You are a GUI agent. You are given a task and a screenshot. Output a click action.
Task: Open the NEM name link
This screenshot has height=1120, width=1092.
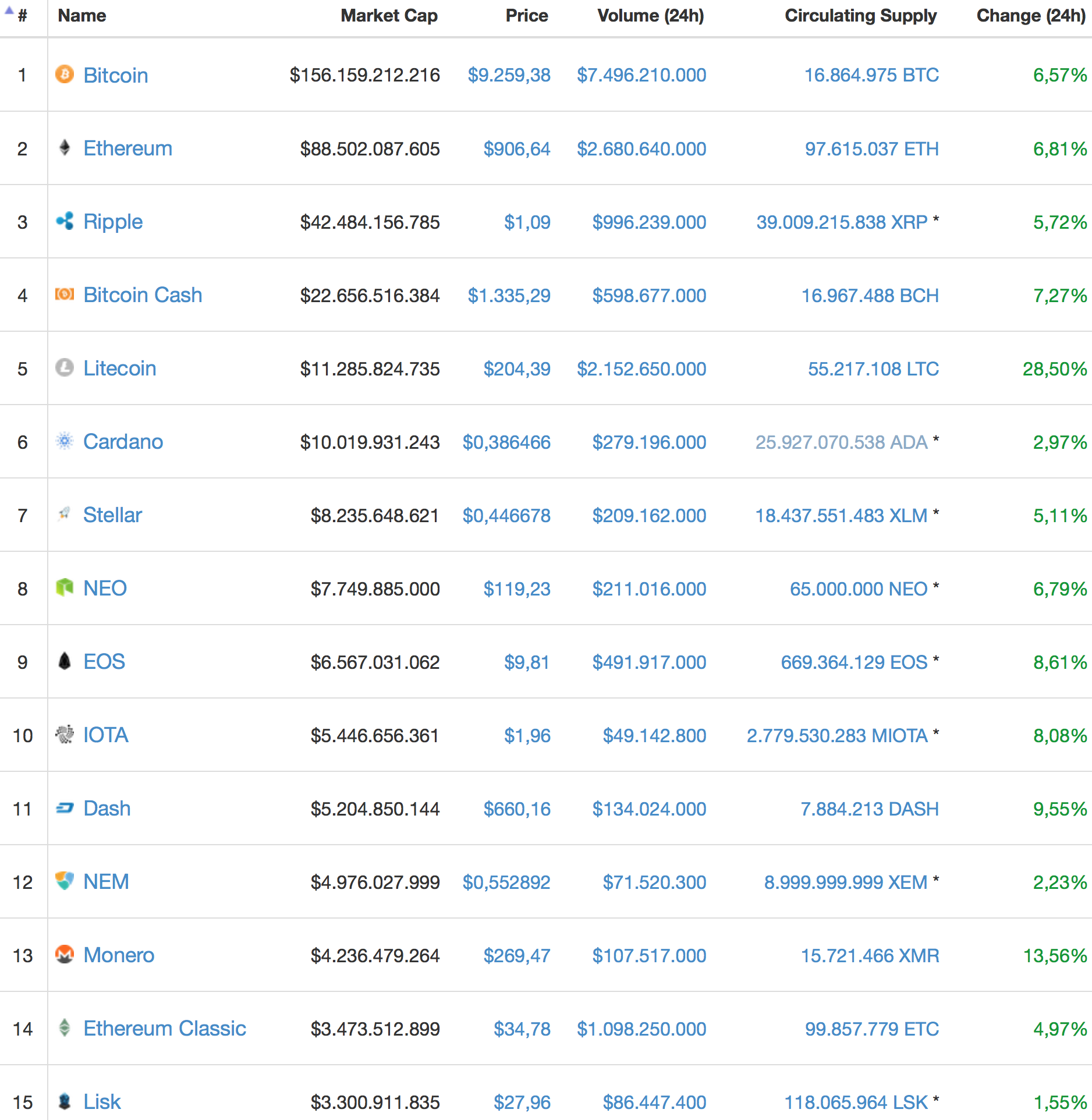(x=107, y=882)
